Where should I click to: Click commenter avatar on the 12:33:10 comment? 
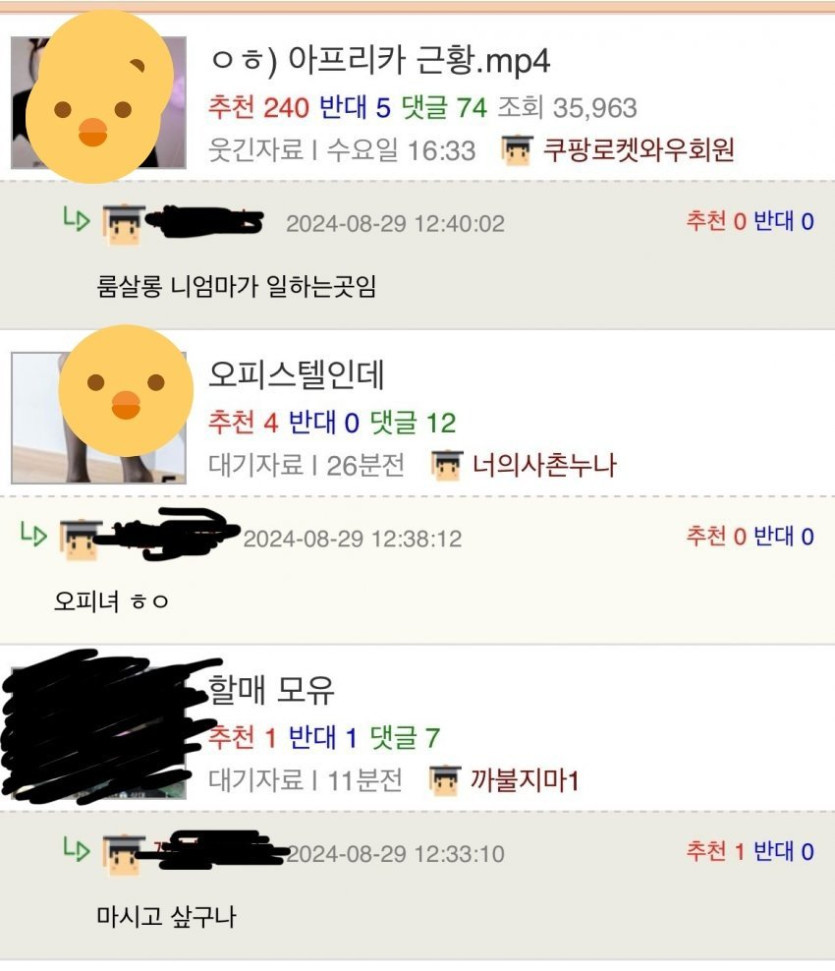123,855
